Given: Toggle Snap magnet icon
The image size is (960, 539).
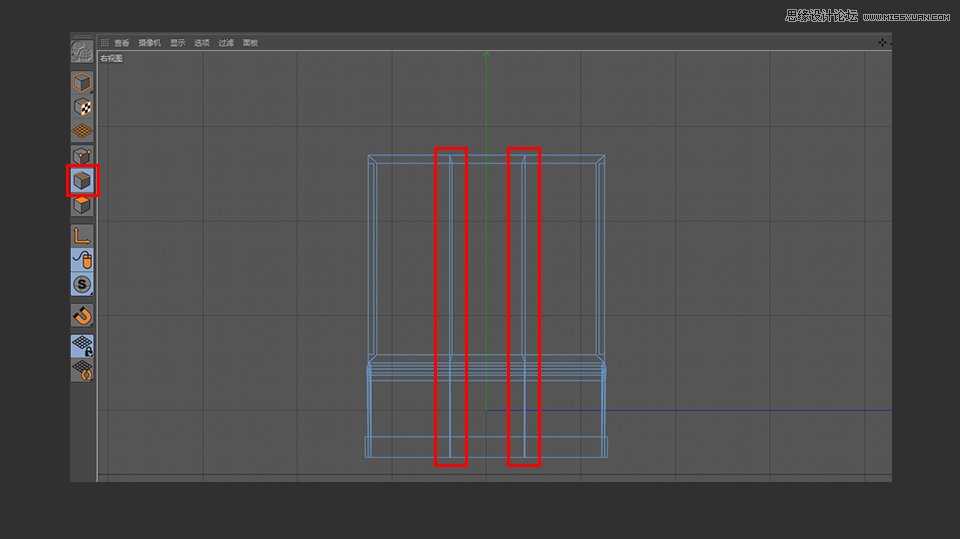Looking at the screenshot, I should coord(82,316).
